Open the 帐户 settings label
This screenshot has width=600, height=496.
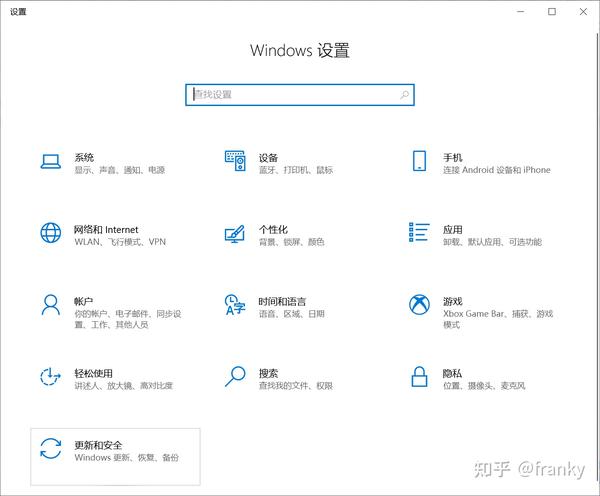tap(84, 301)
